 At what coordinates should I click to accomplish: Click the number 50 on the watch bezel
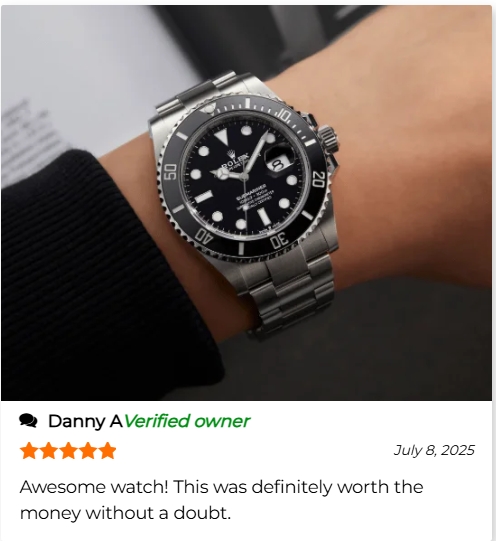pos(171,171)
